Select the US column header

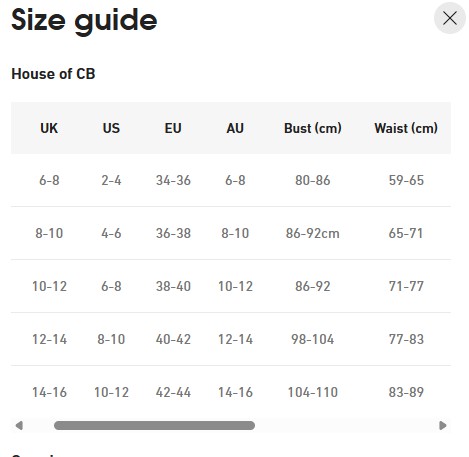pyautogui.click(x=111, y=128)
